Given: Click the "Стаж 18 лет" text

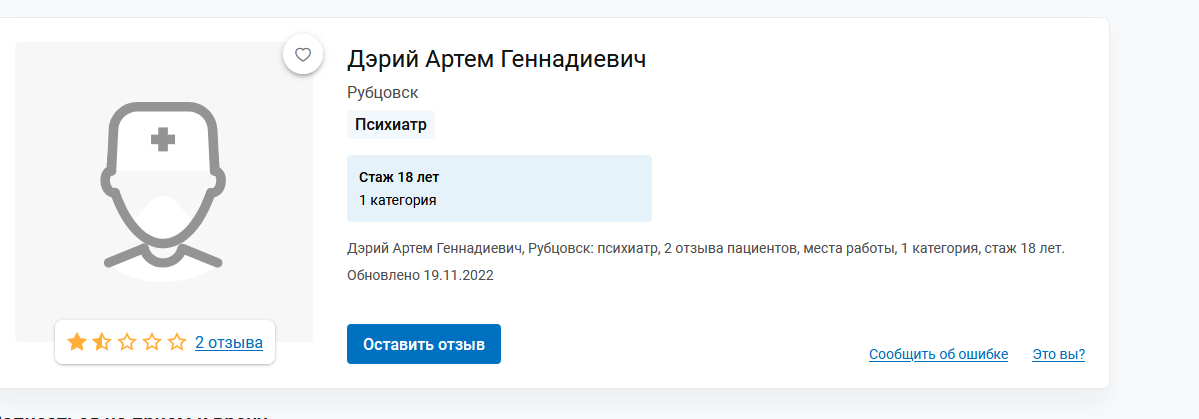Looking at the screenshot, I should coord(399,177).
